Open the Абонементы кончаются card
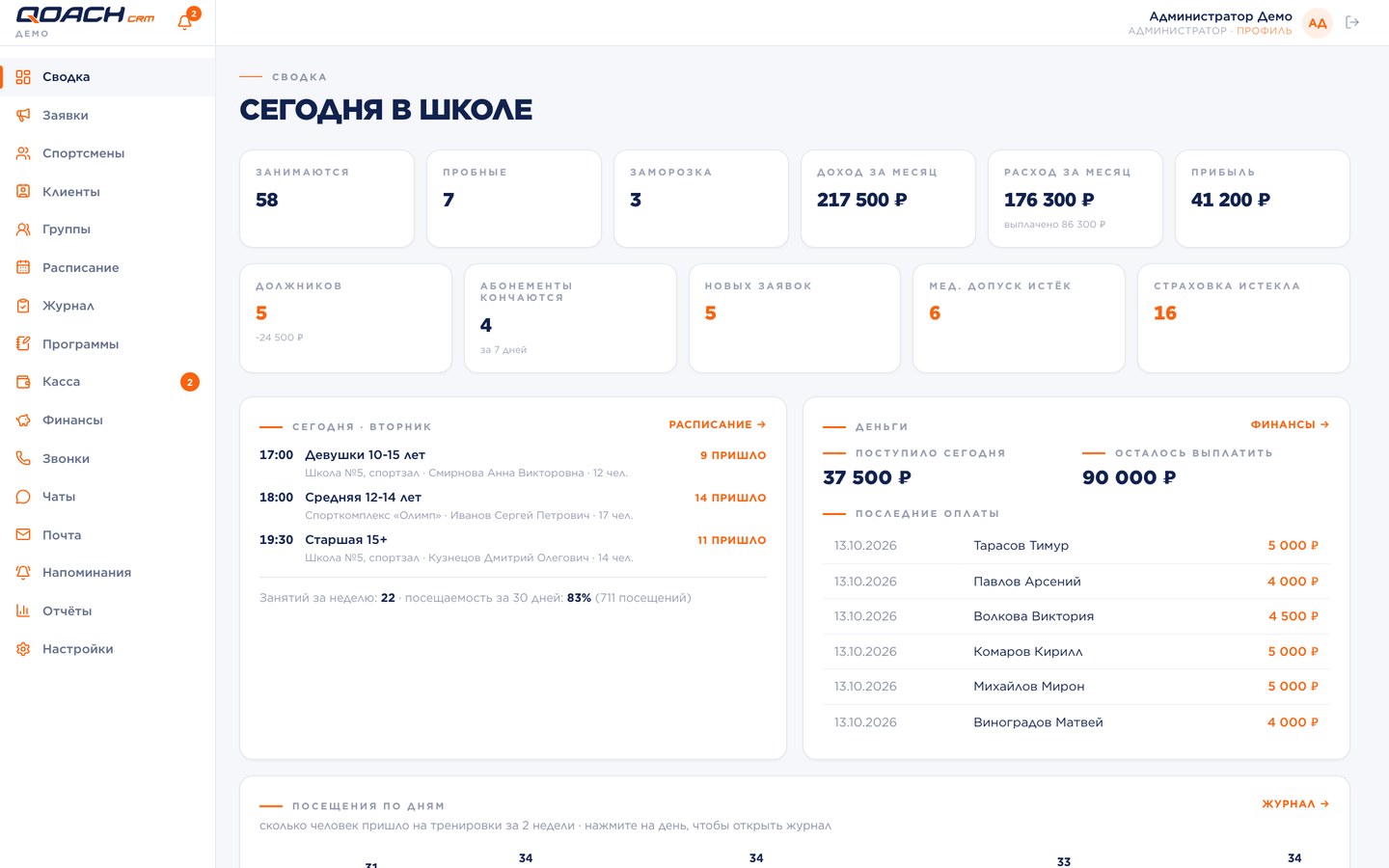 pos(570,318)
